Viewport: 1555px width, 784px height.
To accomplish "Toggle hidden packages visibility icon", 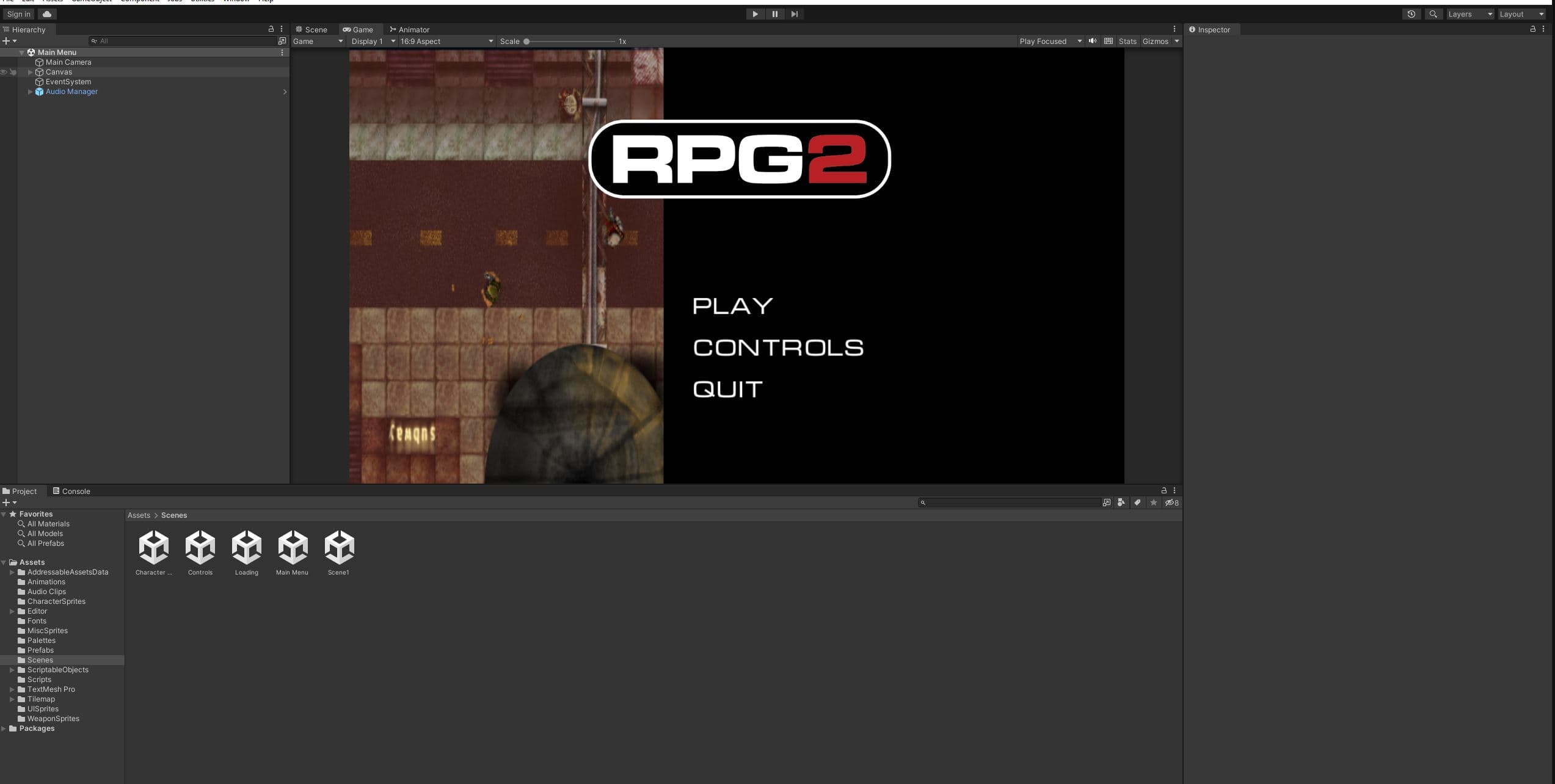I will (x=1171, y=503).
